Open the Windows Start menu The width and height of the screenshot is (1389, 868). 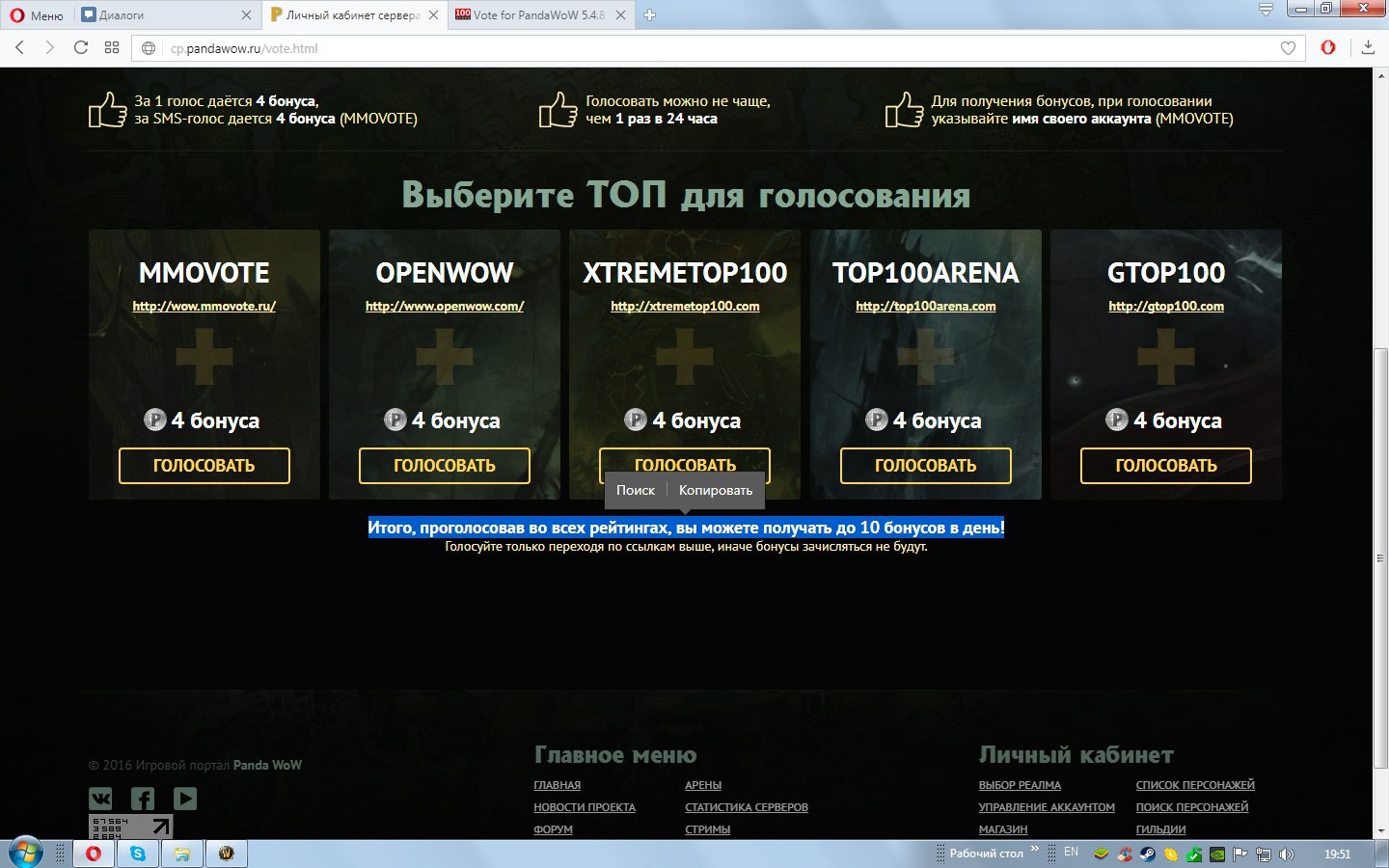click(x=26, y=854)
